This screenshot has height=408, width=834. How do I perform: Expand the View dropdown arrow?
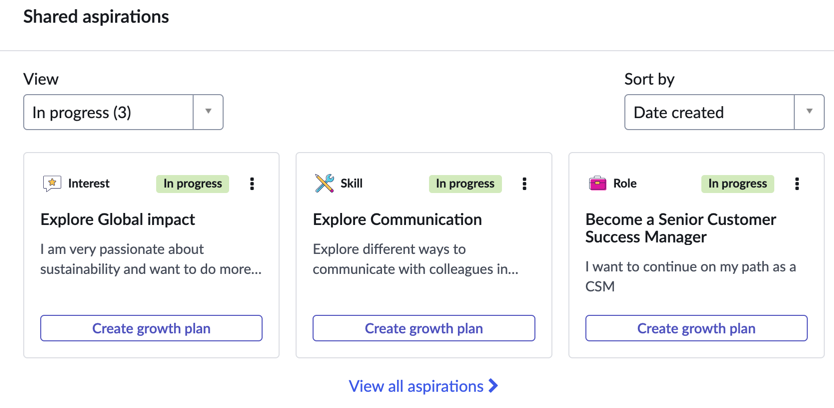click(x=208, y=112)
